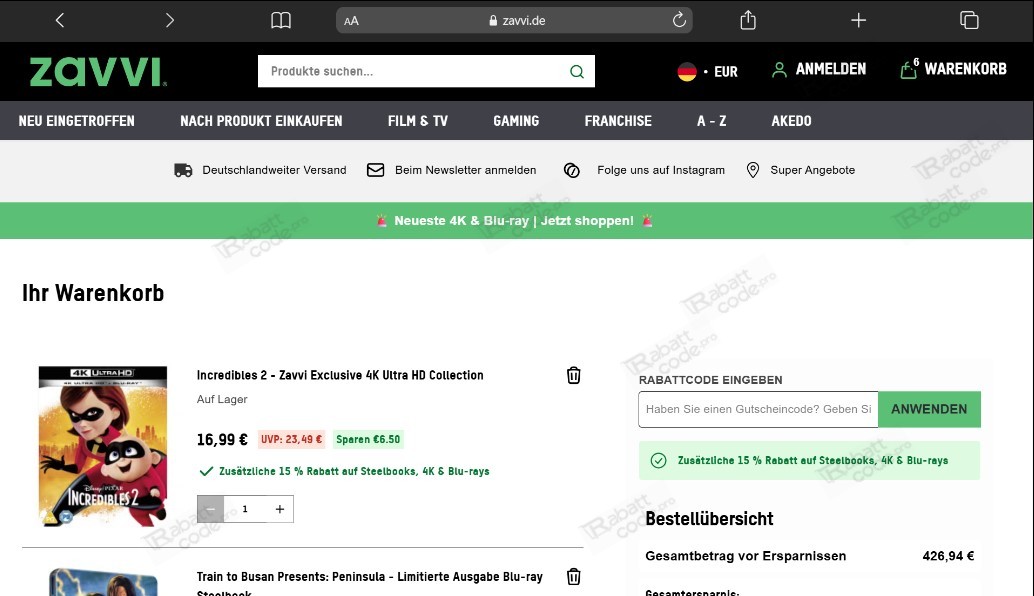The width and height of the screenshot is (1034, 596).
Task: Open Train to Busan Peninsula title link
Action: click(x=369, y=584)
